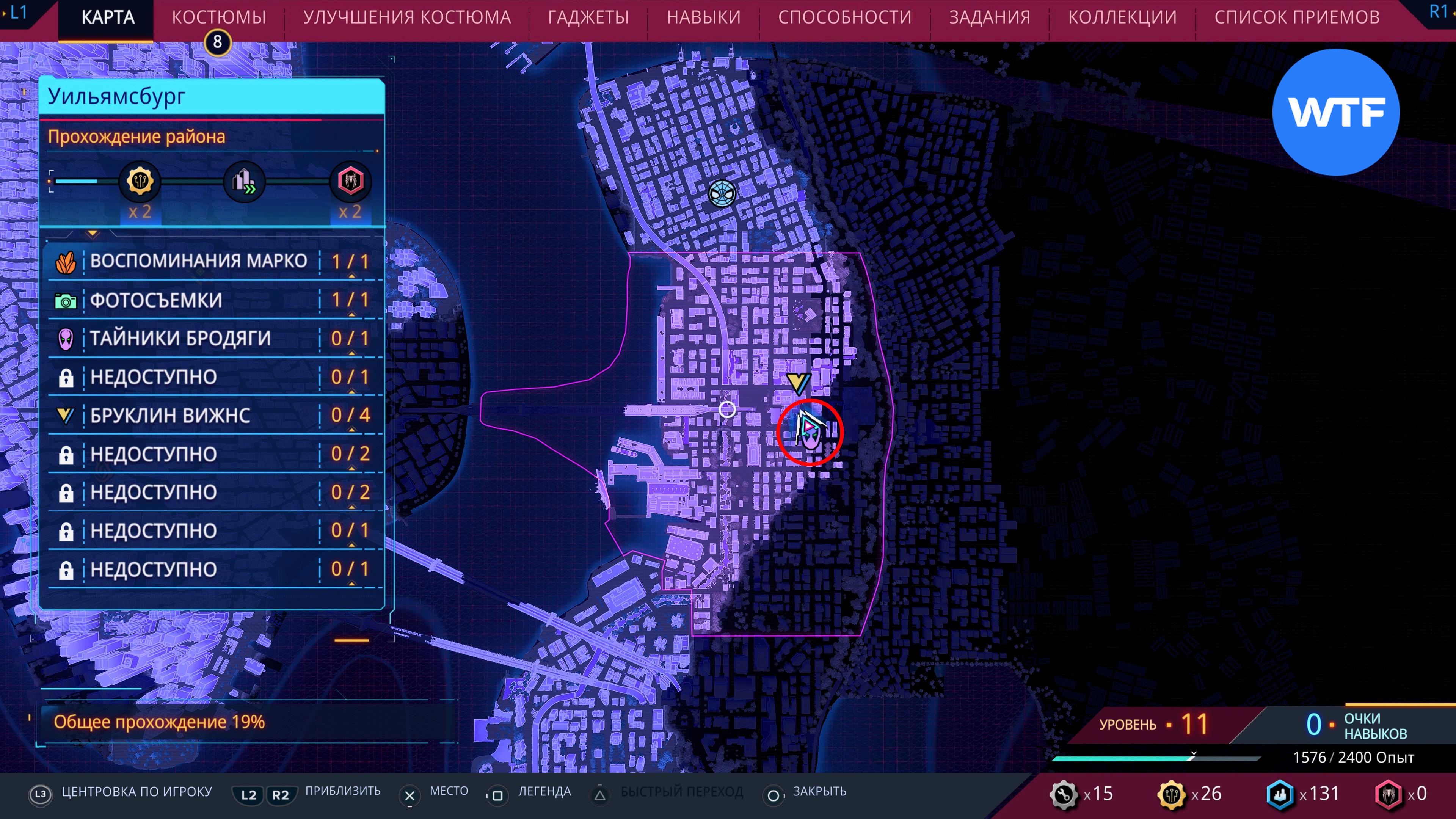Click the flame icon beside ВОСПОМИНАНИЯ МАРКО
Viewport: 1456px width, 819px height.
(66, 262)
